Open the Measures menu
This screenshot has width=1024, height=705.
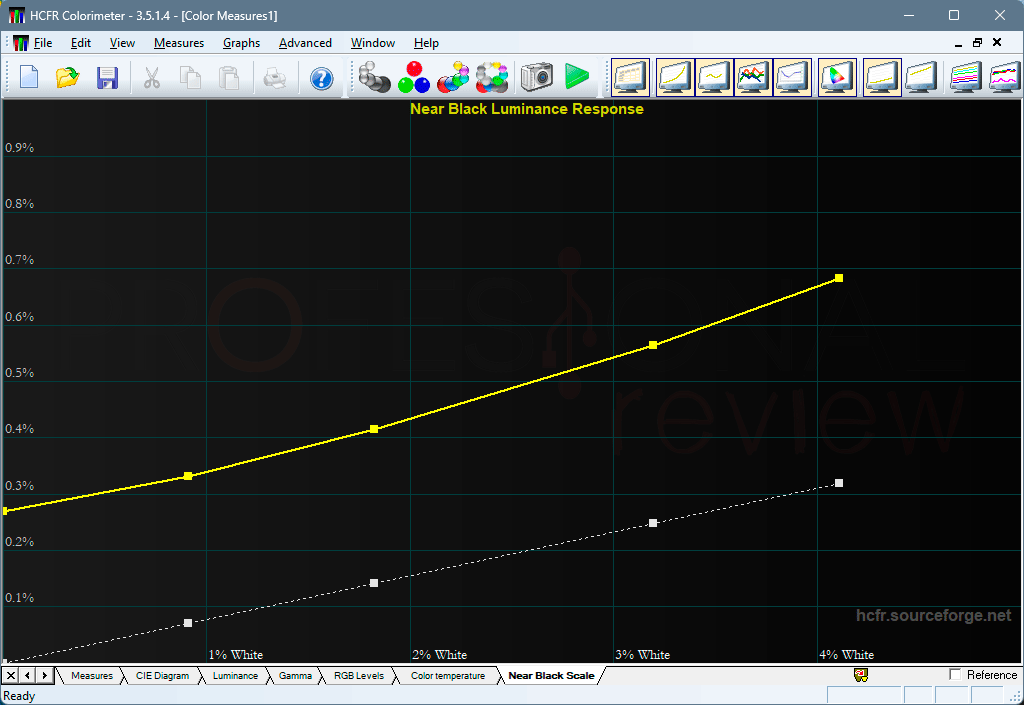(179, 43)
